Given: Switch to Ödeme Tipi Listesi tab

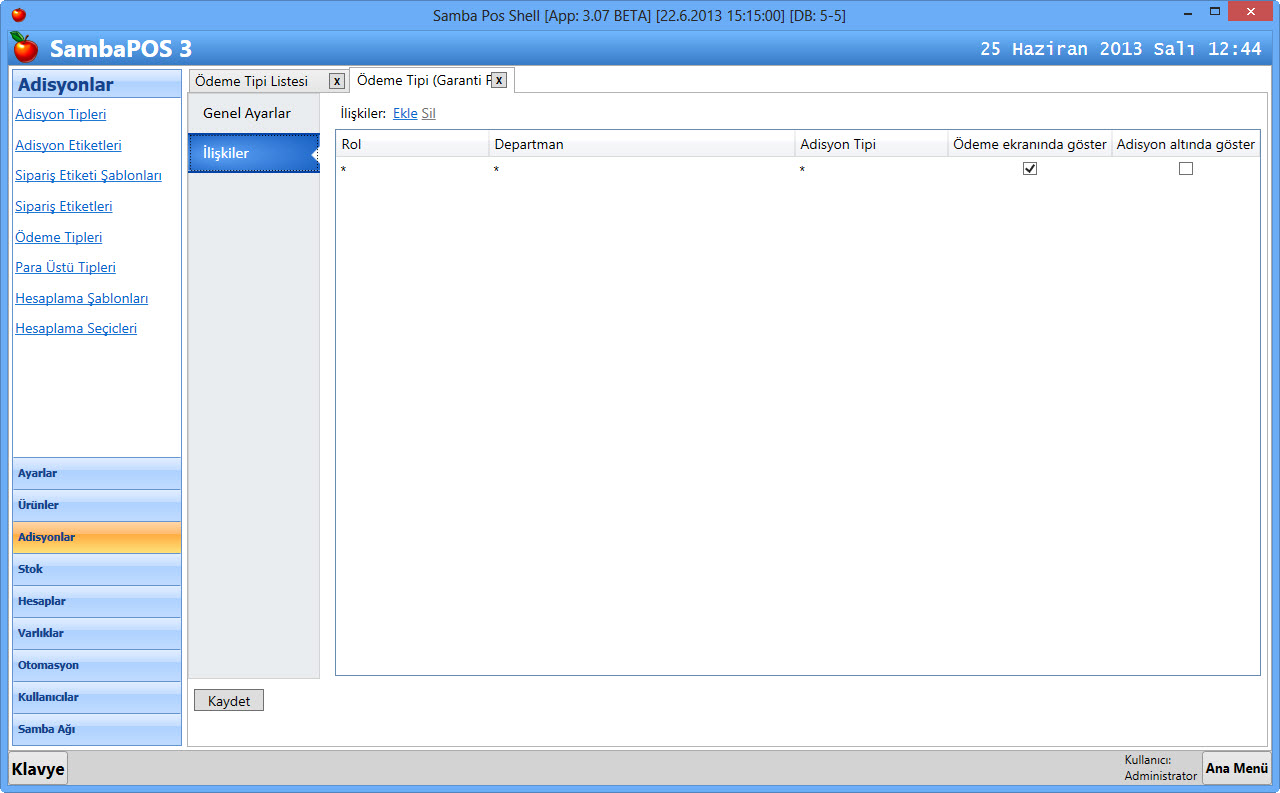Looking at the screenshot, I should 252,81.
